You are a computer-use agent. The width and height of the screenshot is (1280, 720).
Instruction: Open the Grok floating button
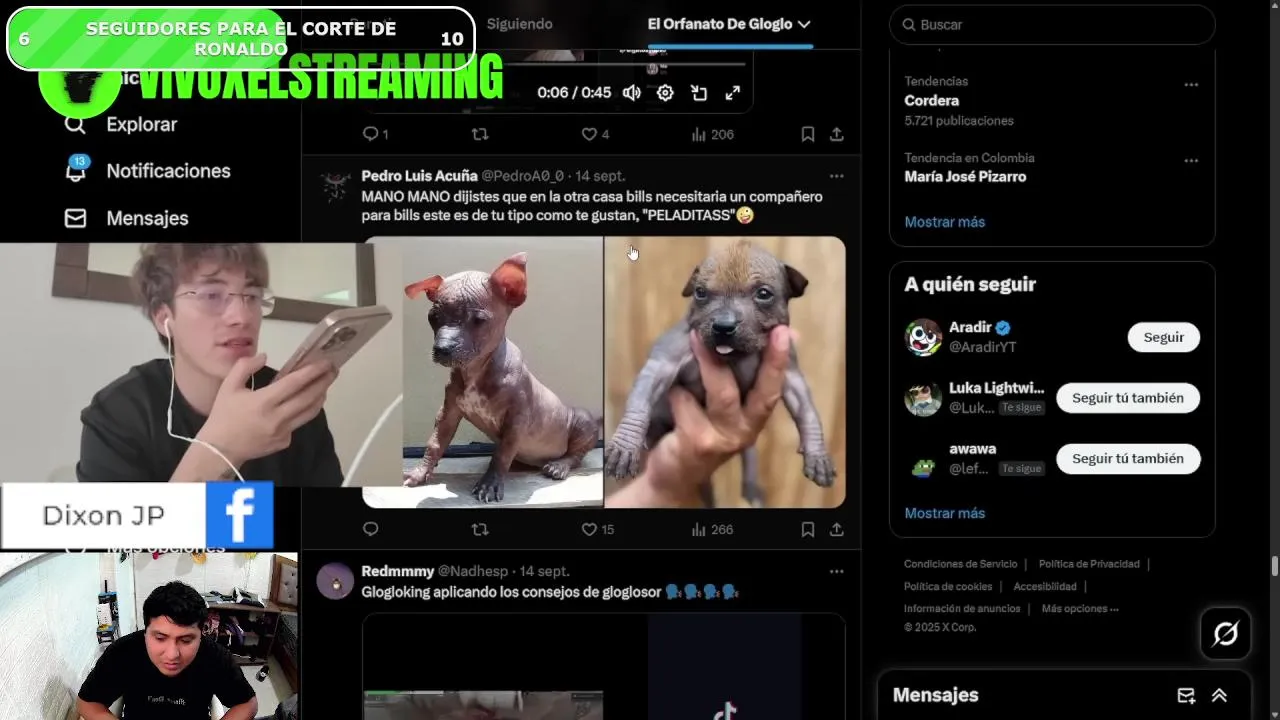(x=1226, y=633)
